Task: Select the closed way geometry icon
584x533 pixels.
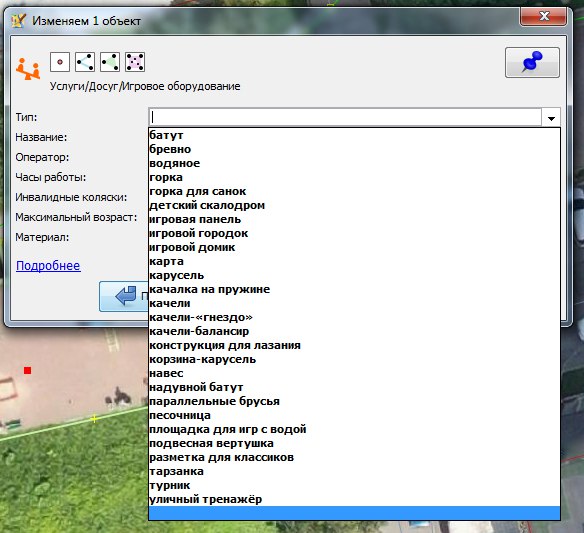Action: pyautogui.click(x=110, y=62)
